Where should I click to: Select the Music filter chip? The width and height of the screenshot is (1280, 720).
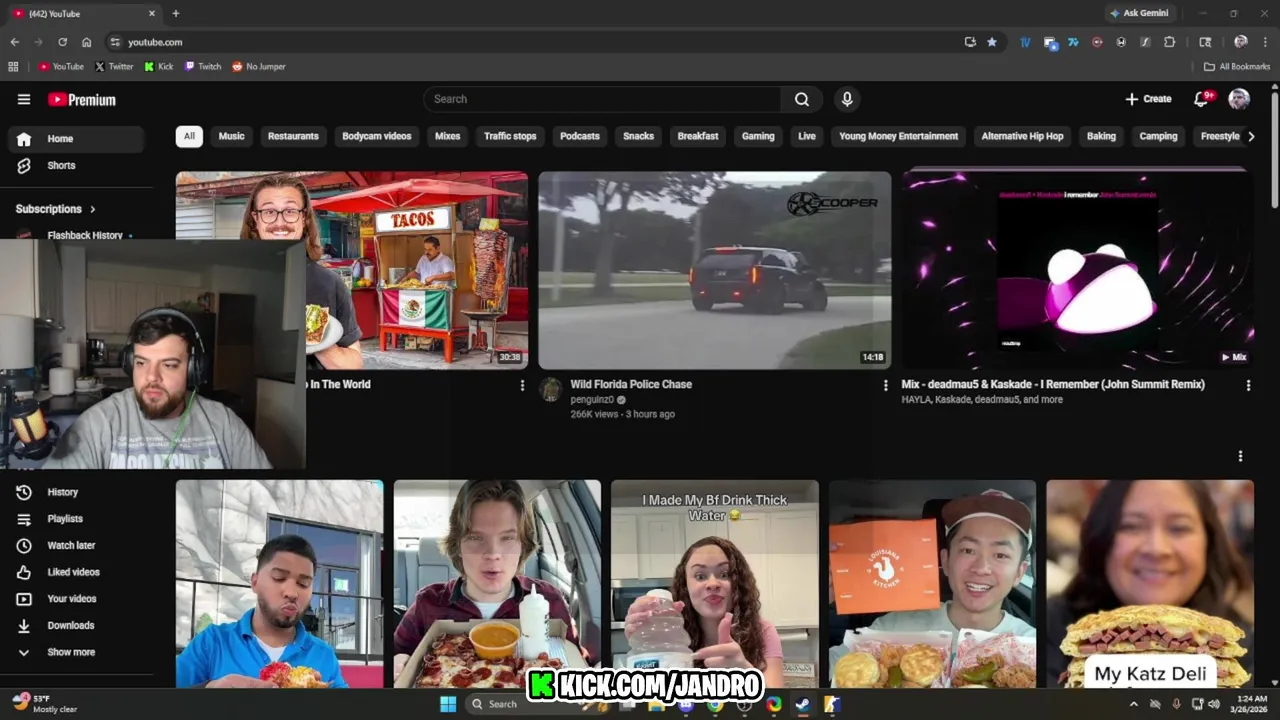click(231, 136)
